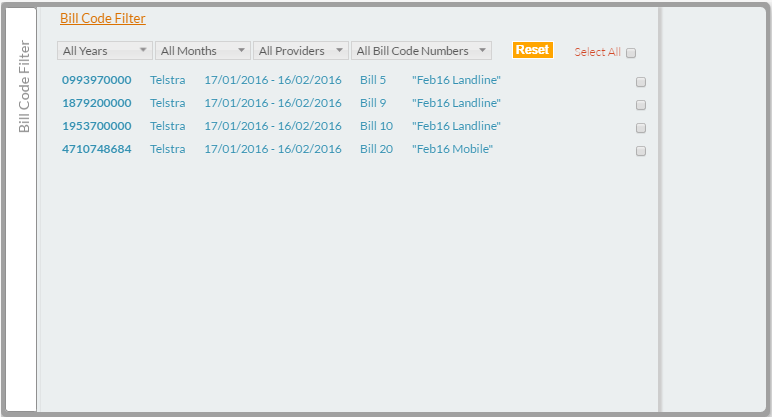This screenshot has height=417, width=772.
Task: Click "Feb16 Landline" in the Bill 10 row
Action: [456, 126]
